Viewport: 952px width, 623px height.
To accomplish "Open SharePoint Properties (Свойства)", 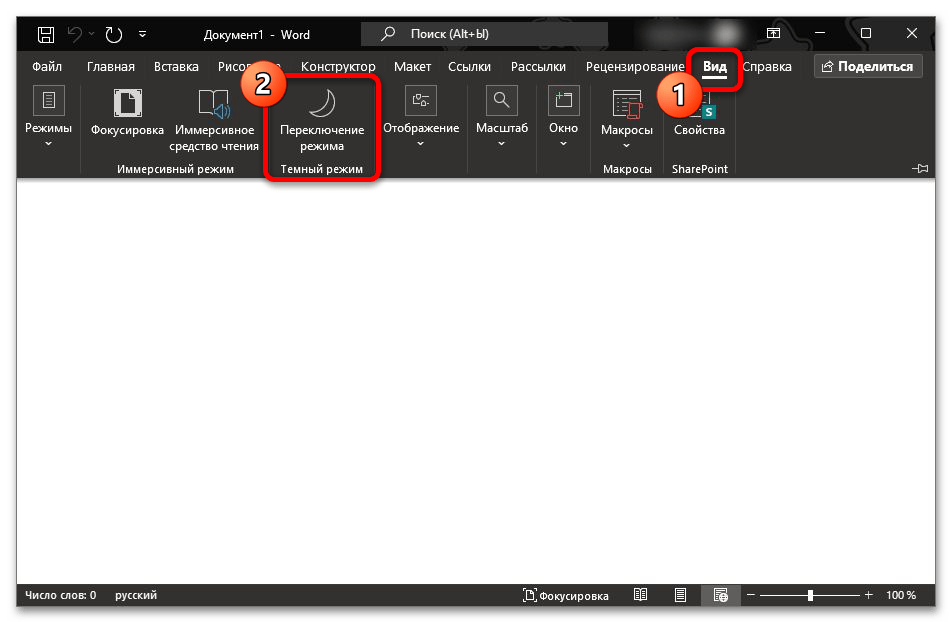I will [699, 115].
